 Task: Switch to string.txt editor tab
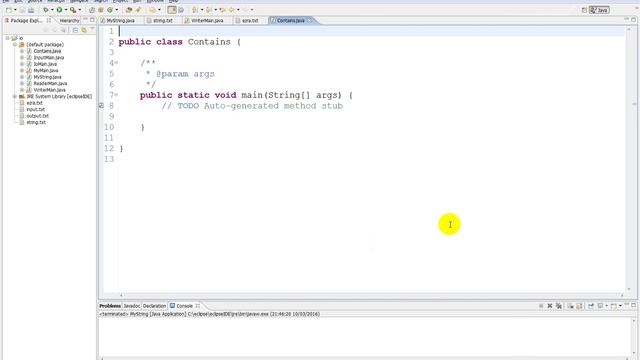click(x=162, y=20)
